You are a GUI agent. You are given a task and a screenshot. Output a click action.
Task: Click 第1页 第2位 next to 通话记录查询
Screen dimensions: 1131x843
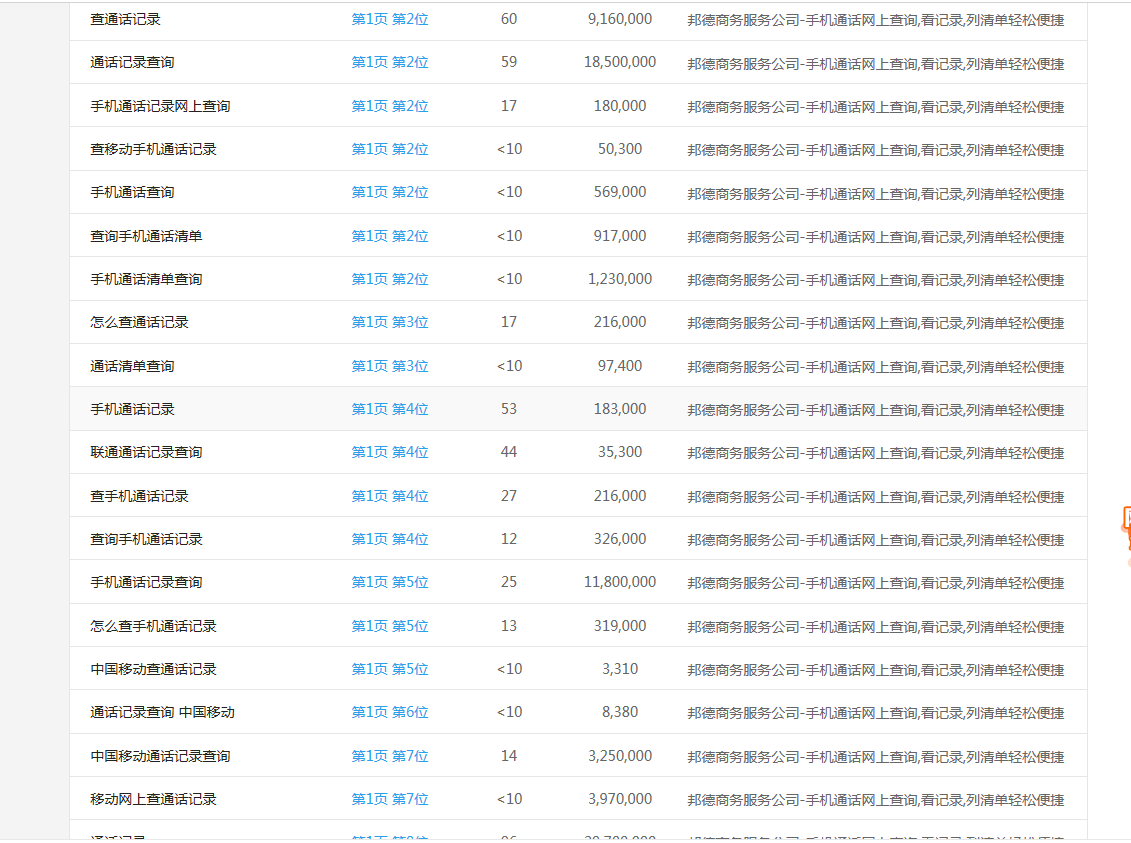point(389,61)
